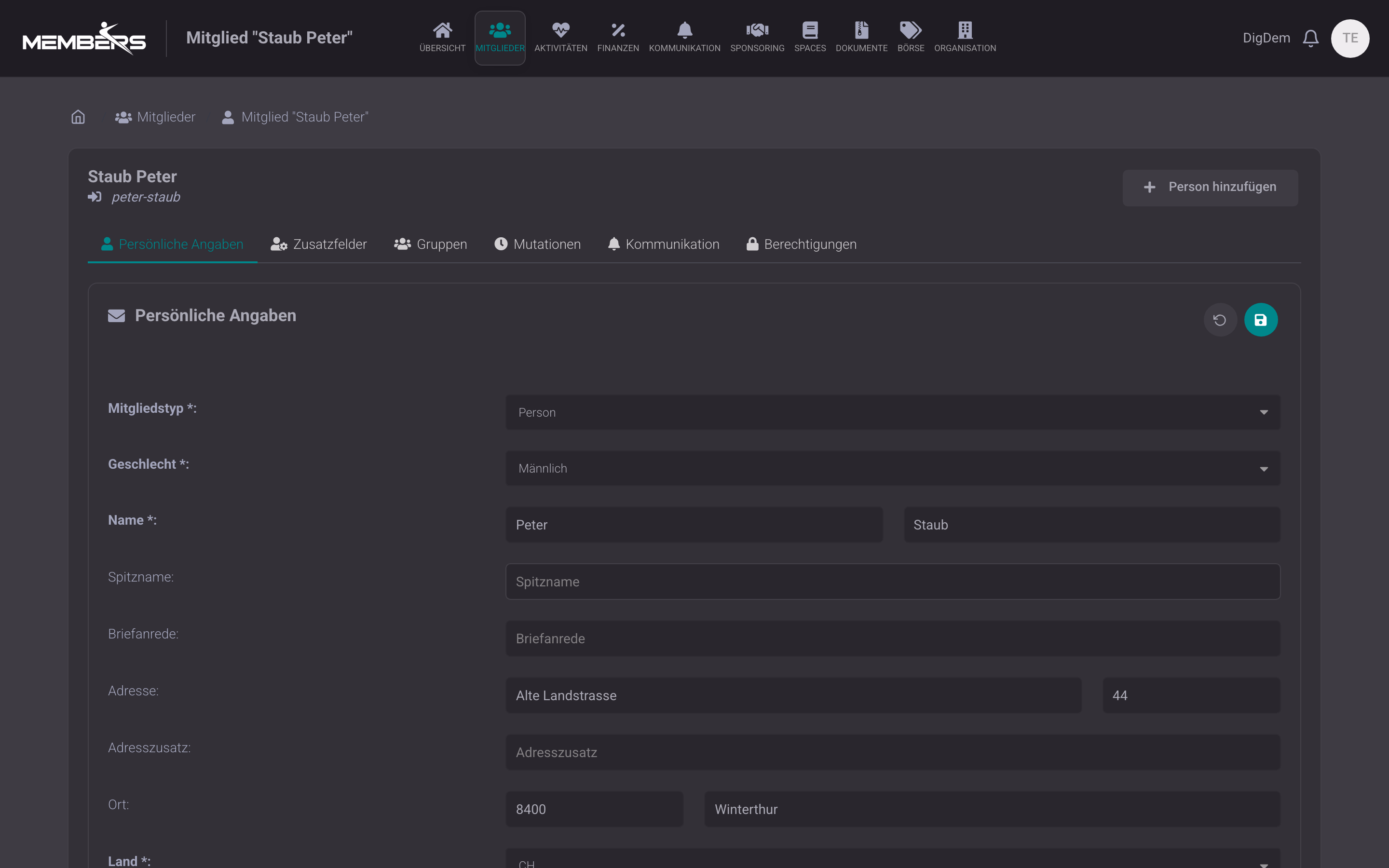This screenshot has width=1389, height=868.
Task: Switch to Persönliche Angaben tab
Action: coord(172,244)
